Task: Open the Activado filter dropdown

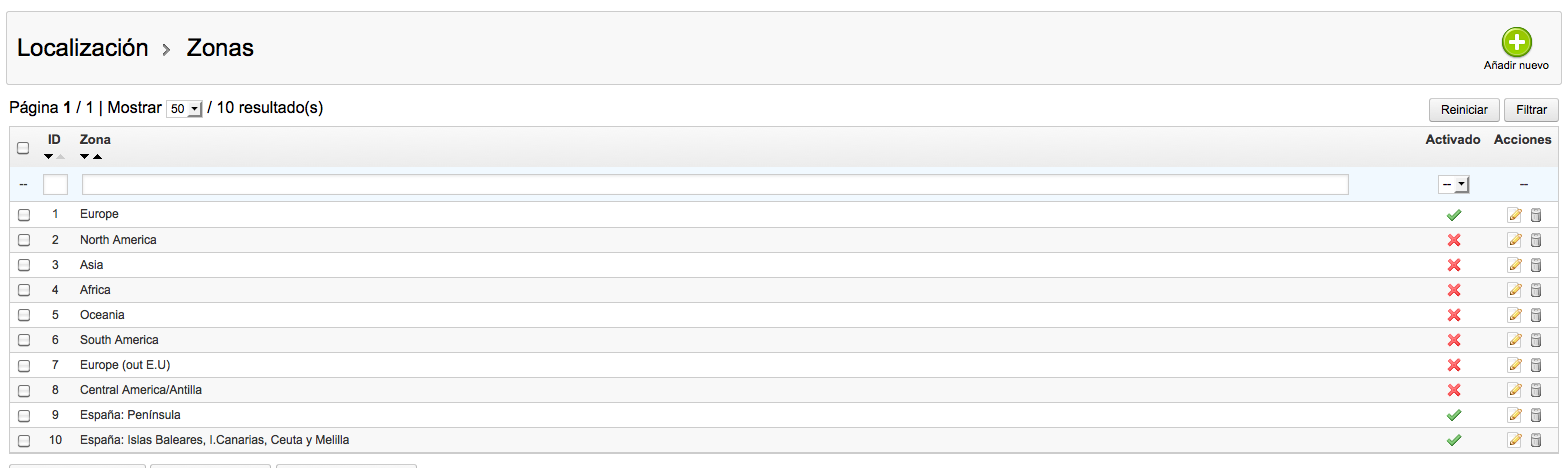Action: tap(1453, 185)
